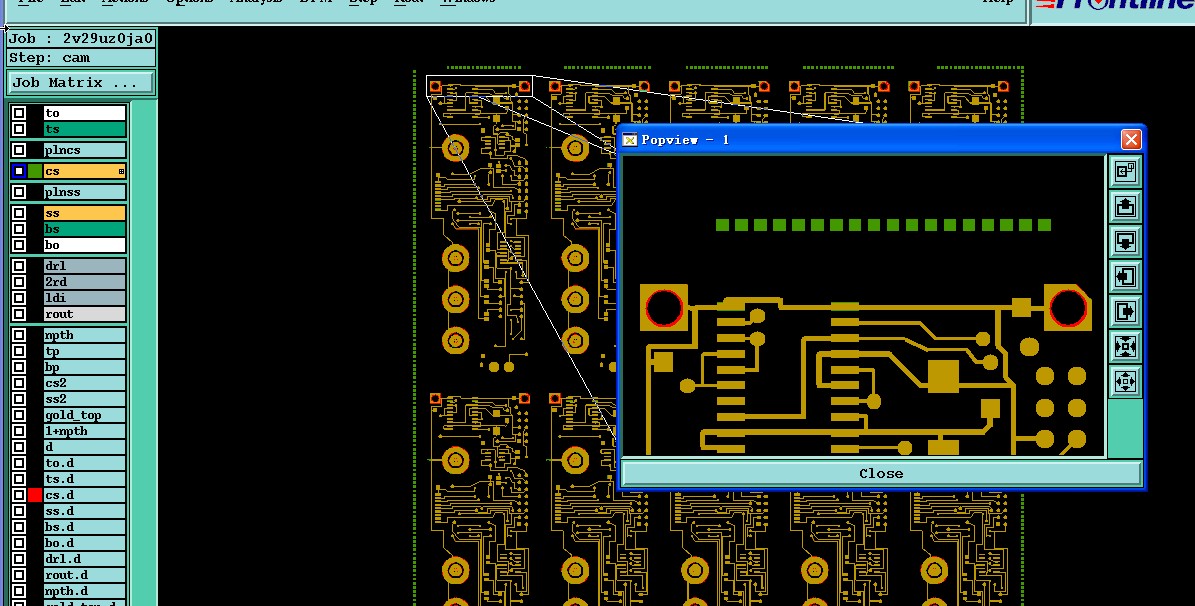1195x606 pixels.
Task: Select the layer name bo.d
Action: [x=85, y=543]
